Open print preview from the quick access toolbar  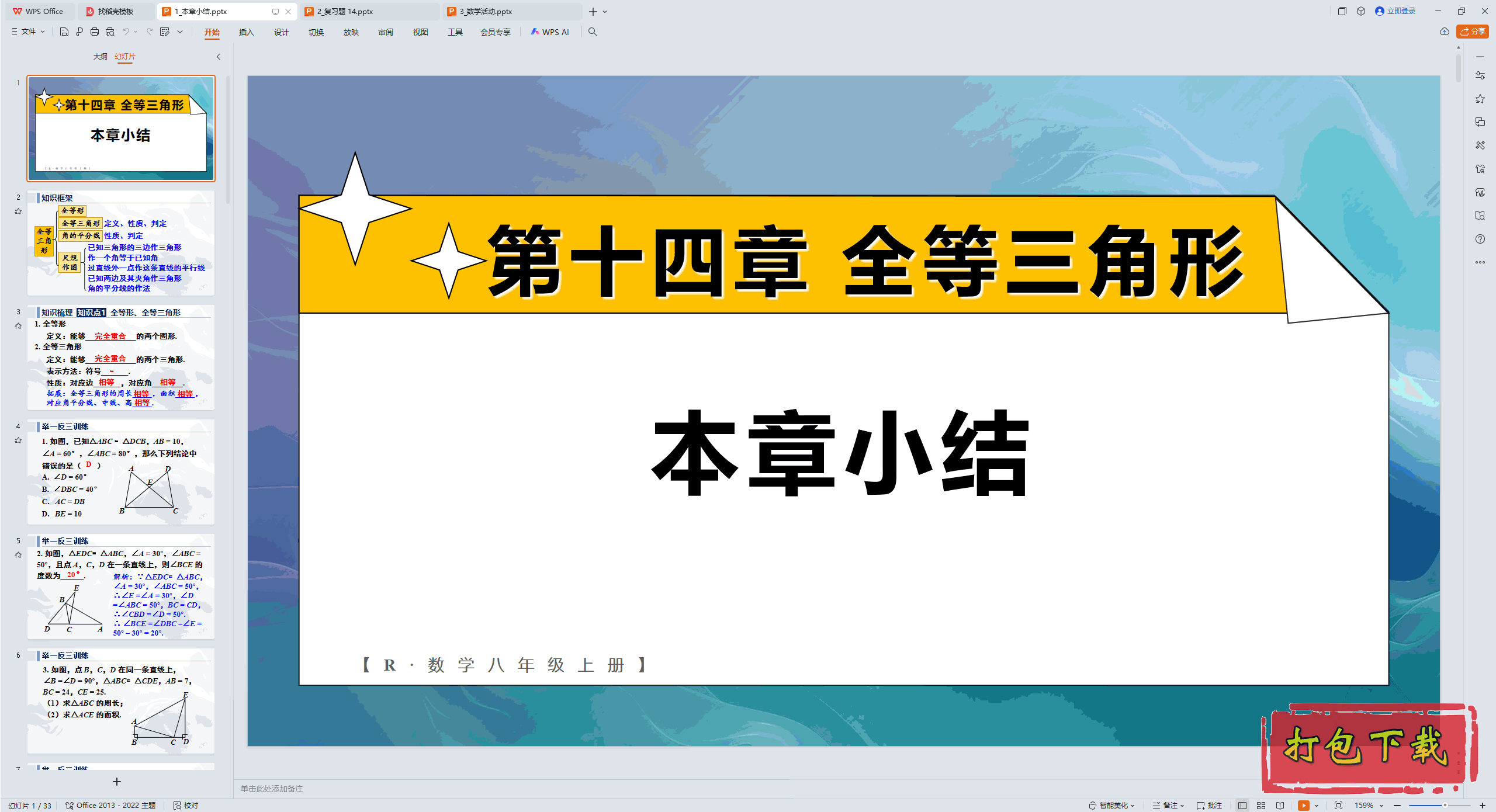[x=110, y=32]
